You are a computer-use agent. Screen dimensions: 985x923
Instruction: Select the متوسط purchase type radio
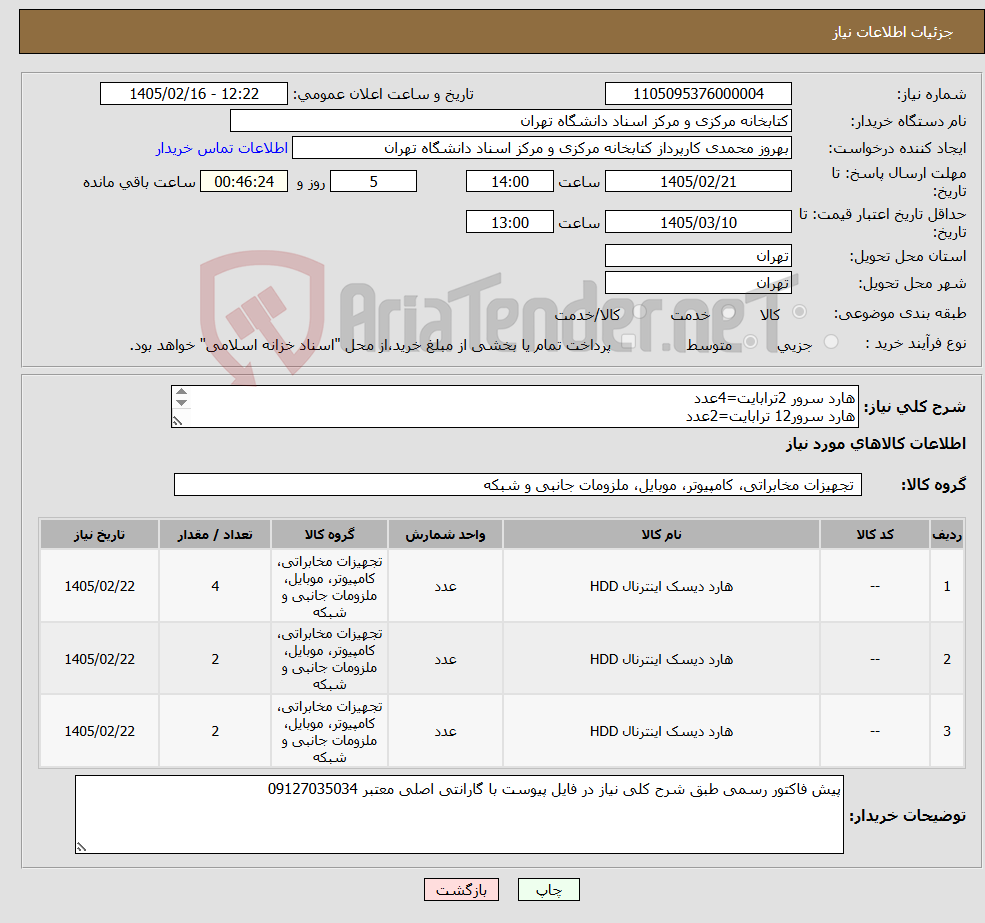click(x=751, y=342)
